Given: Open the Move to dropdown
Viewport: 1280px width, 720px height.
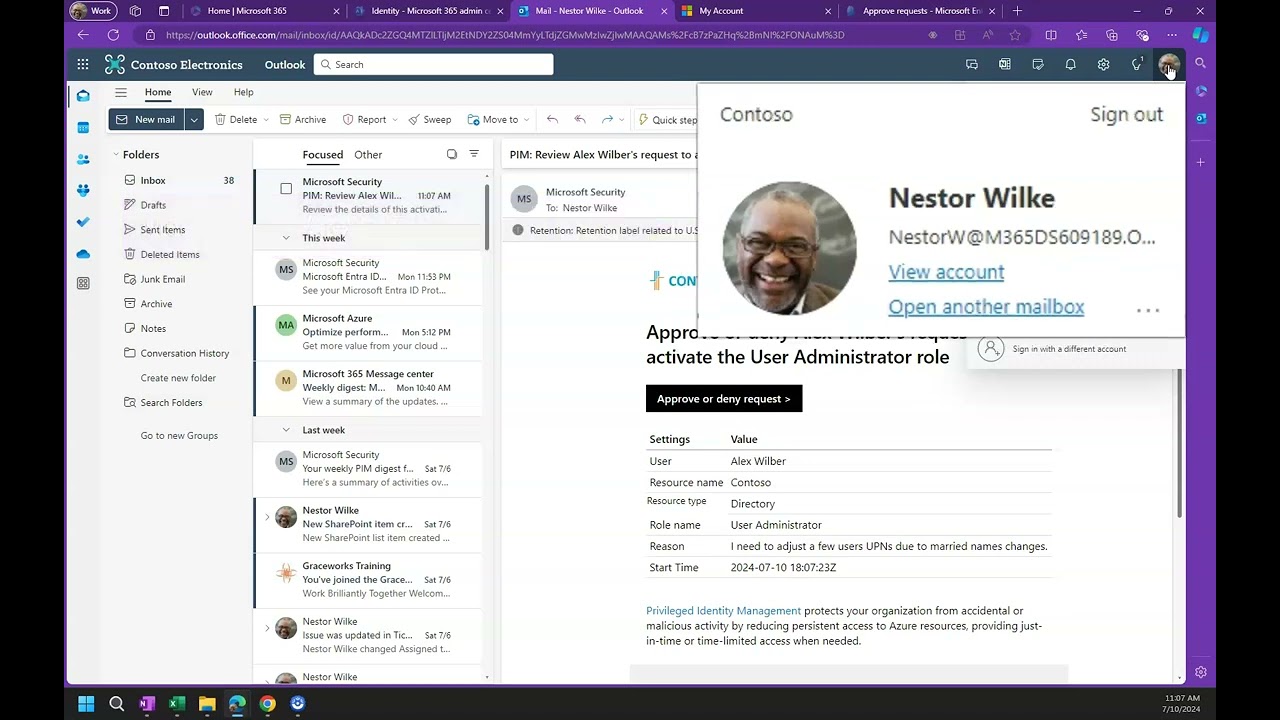Looking at the screenshot, I should (x=499, y=119).
